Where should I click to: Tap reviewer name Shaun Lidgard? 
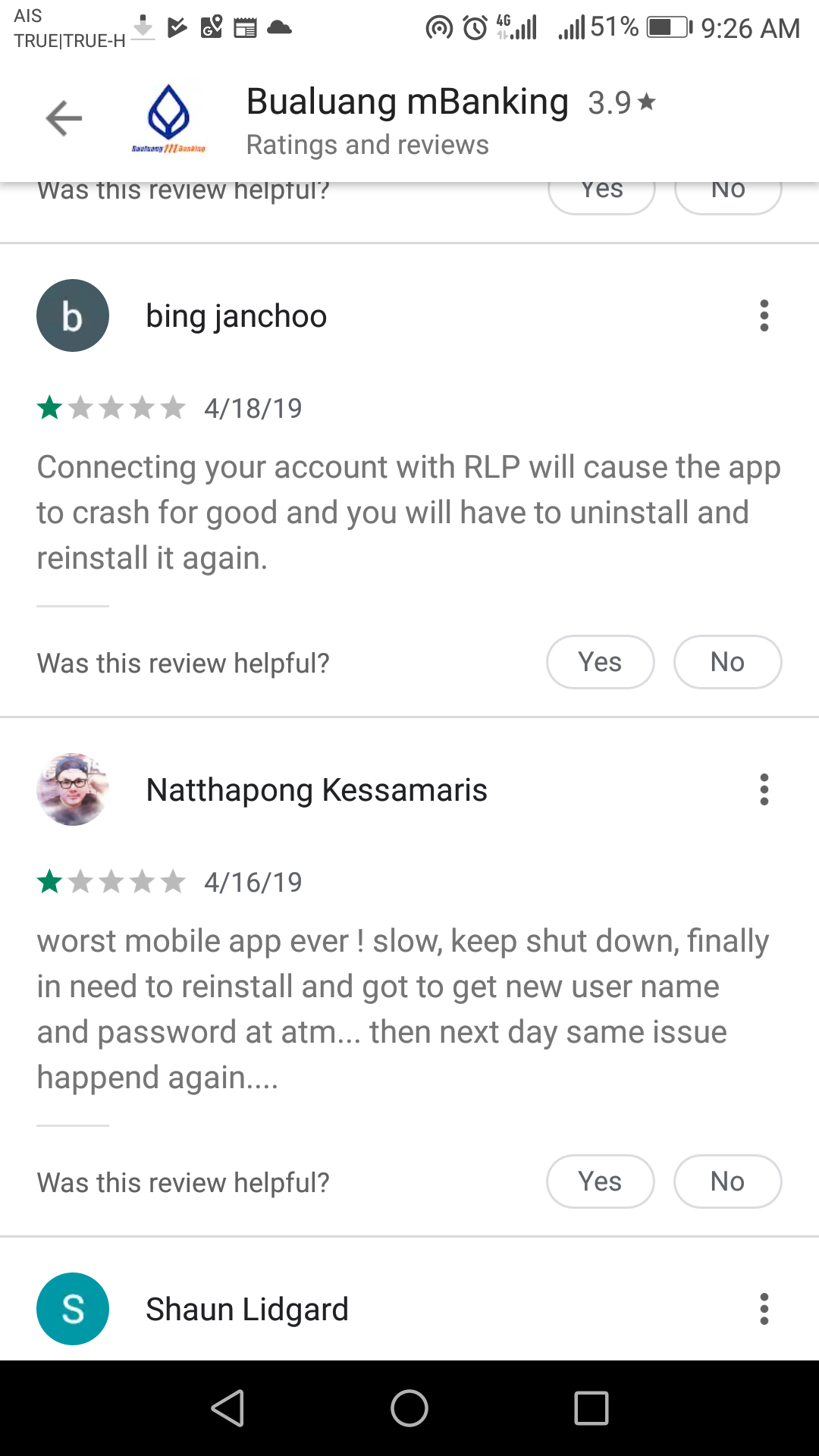coord(247,1309)
